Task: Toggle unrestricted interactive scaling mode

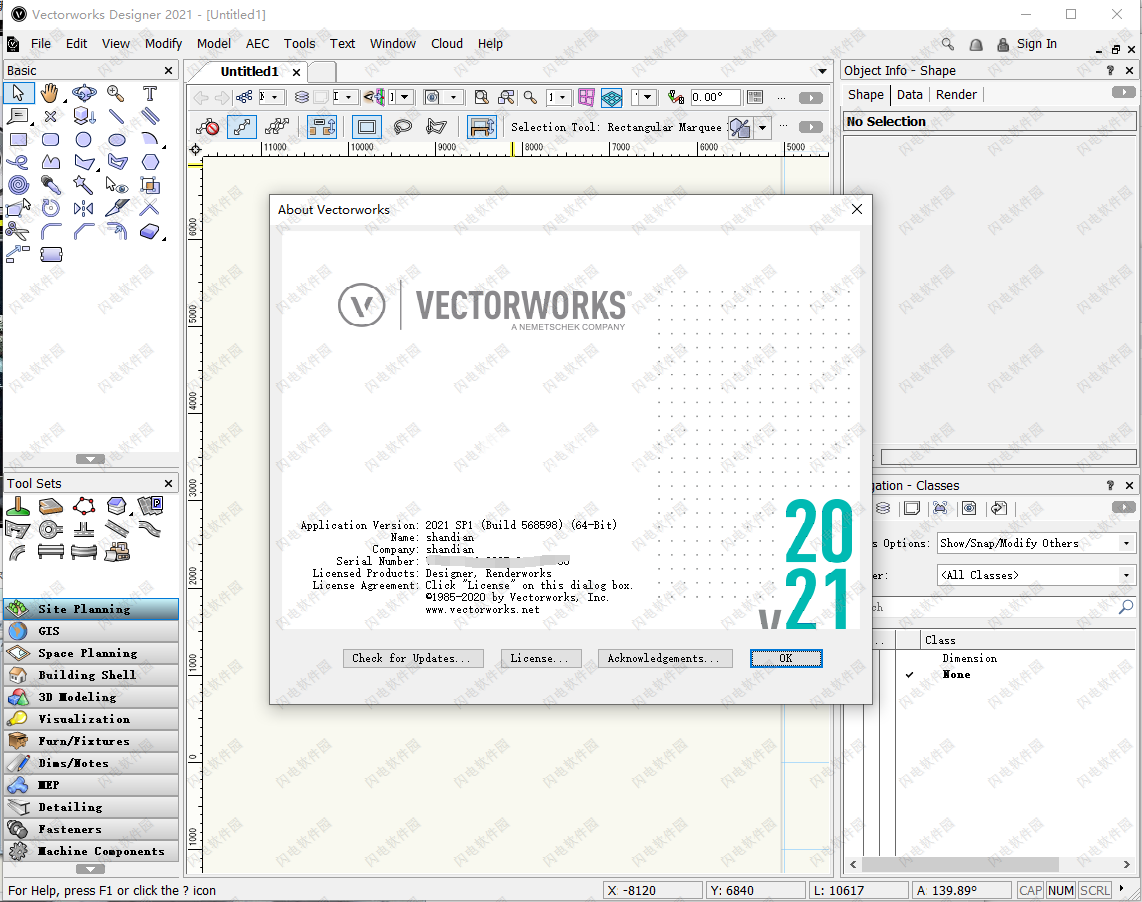Action: pyautogui.click(x=277, y=127)
